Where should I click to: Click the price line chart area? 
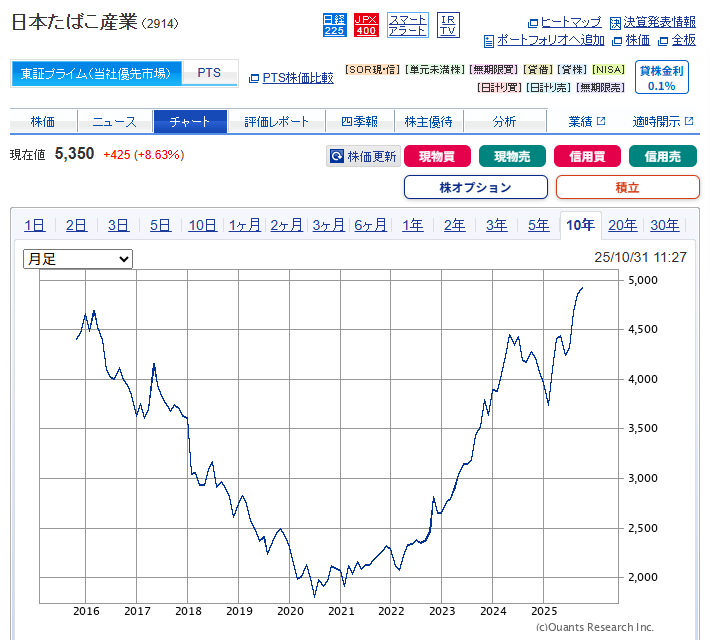pos(329,437)
